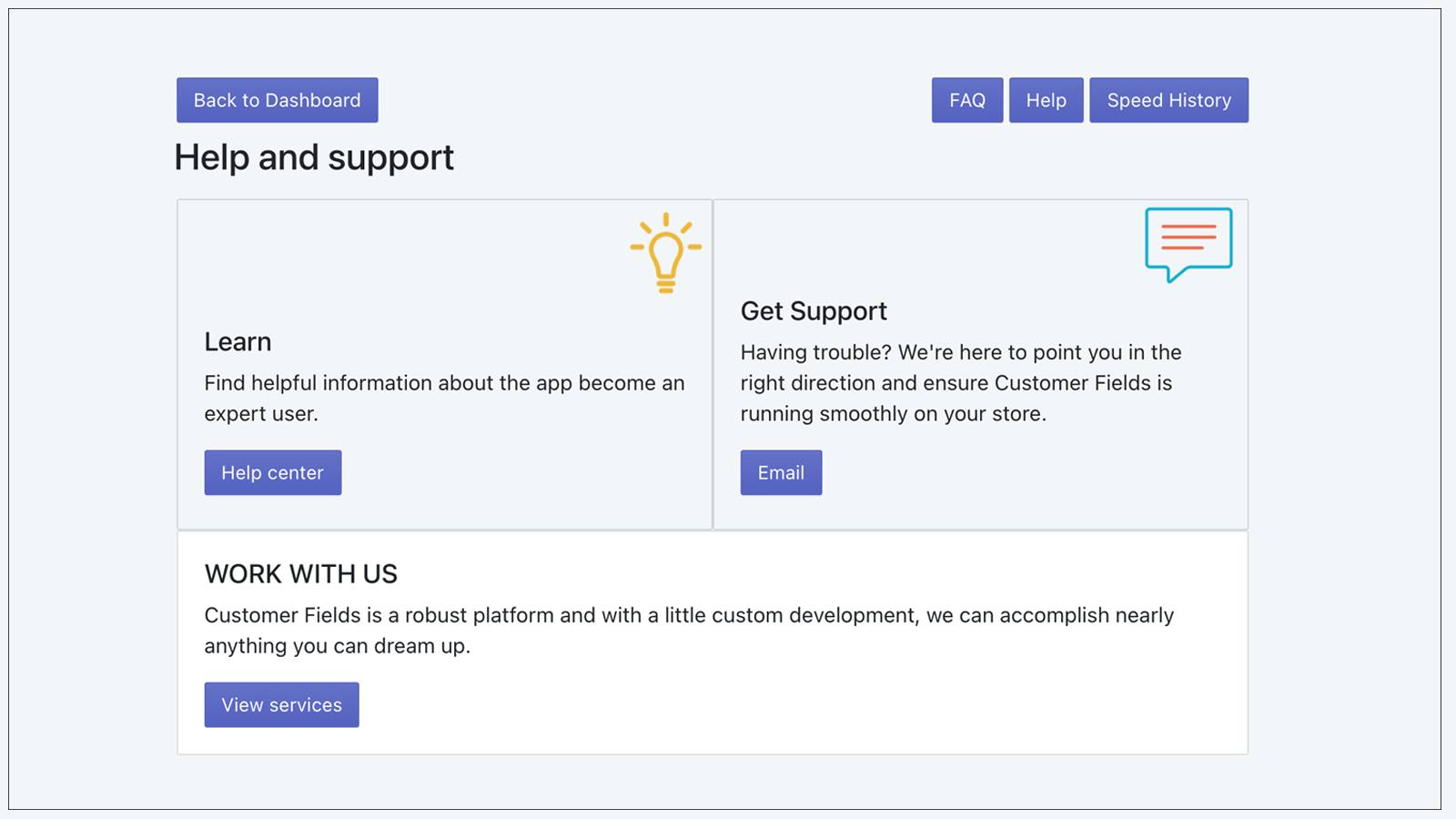The height and width of the screenshot is (819, 1456).
Task: Click the Get Support card title
Action: pyautogui.click(x=814, y=311)
